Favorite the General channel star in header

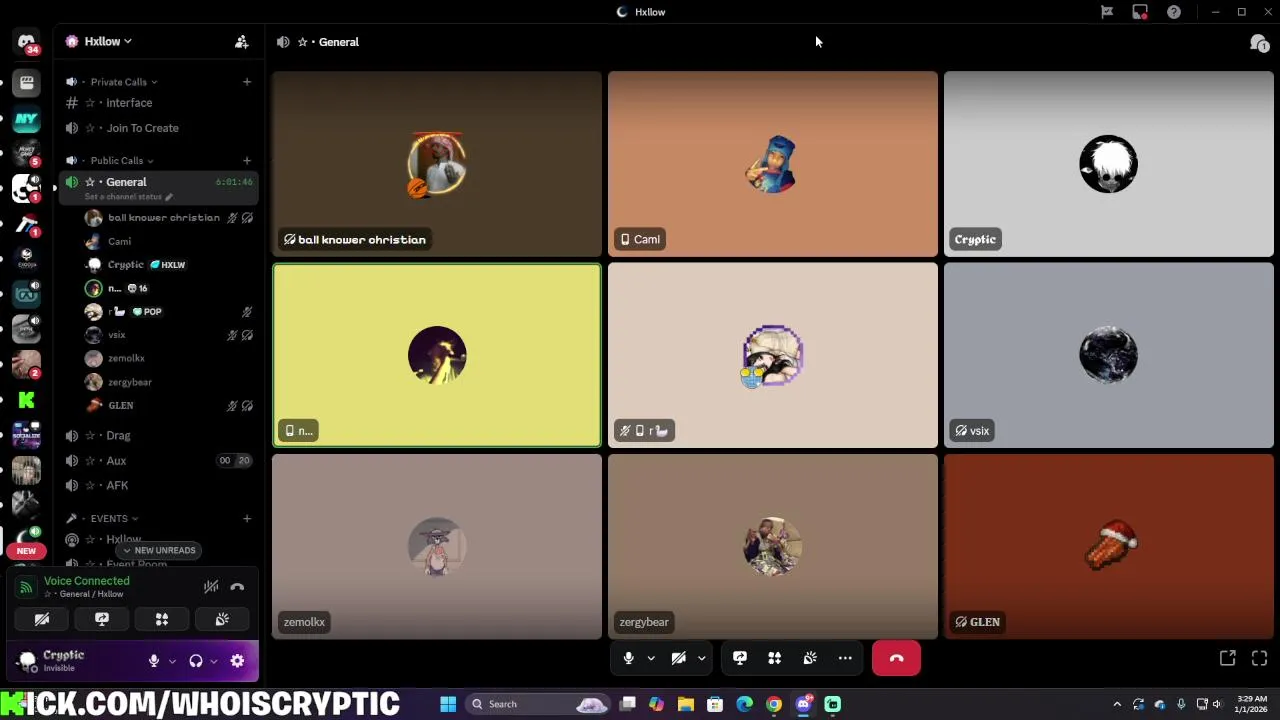pyautogui.click(x=302, y=42)
